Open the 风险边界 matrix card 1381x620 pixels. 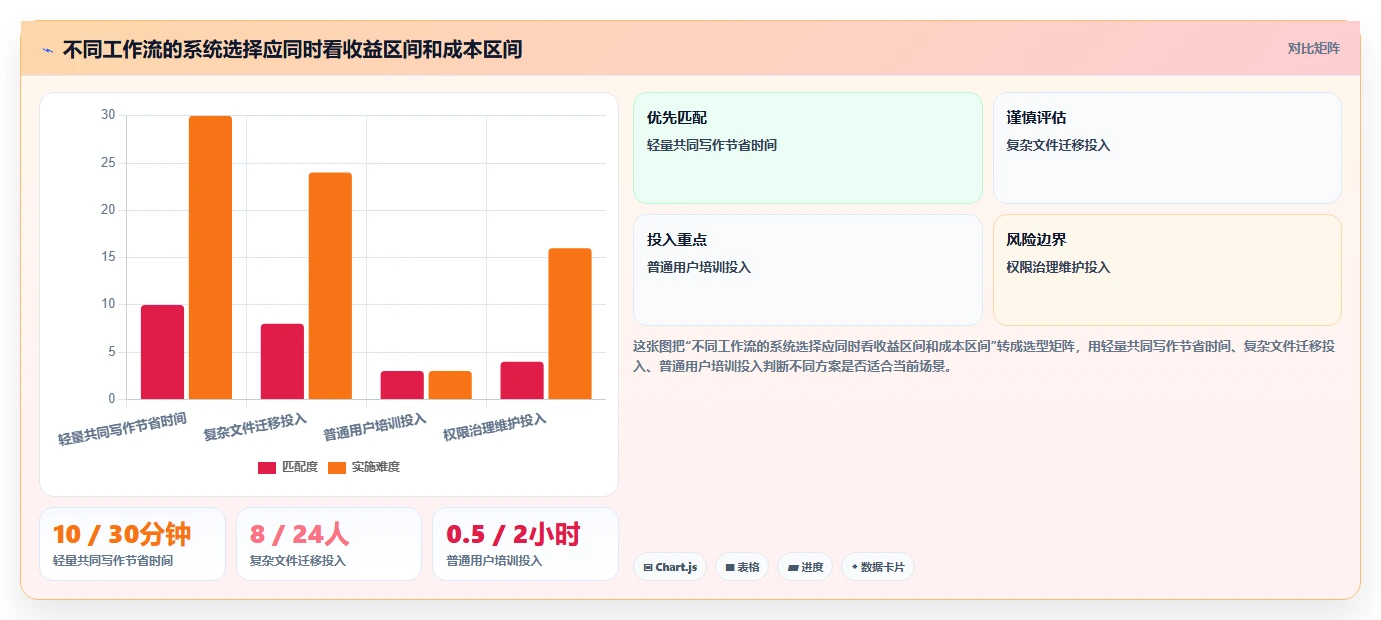pos(1167,270)
